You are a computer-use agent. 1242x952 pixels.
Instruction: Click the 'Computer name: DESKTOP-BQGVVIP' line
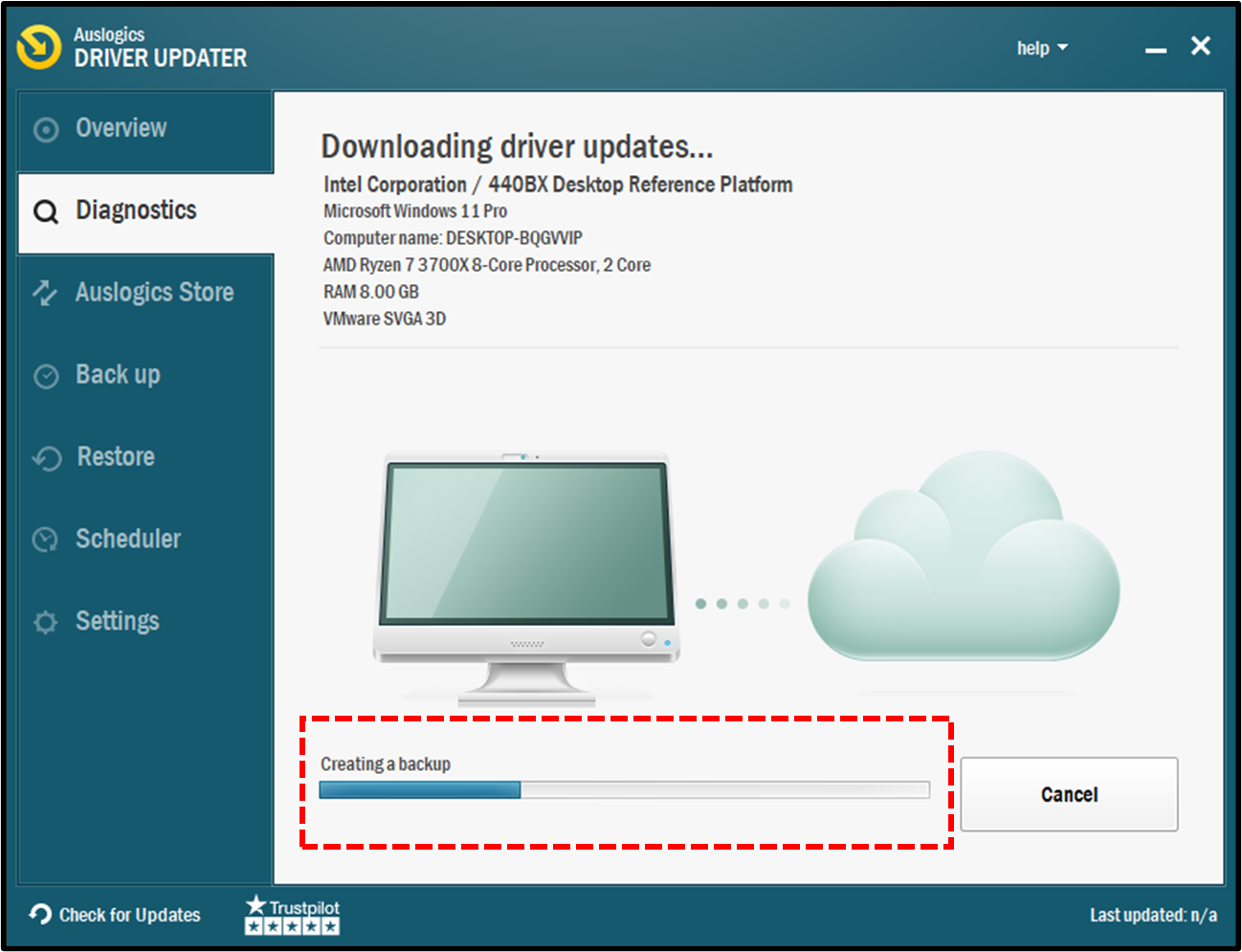[x=453, y=238]
